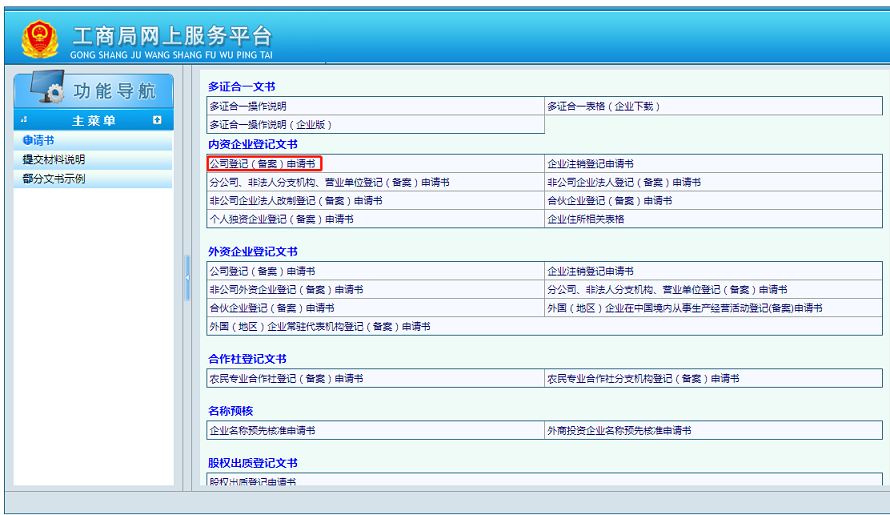Open 多证合一表格（企业下载）
Viewport: 890px width, 515px height.
[x=603, y=106]
